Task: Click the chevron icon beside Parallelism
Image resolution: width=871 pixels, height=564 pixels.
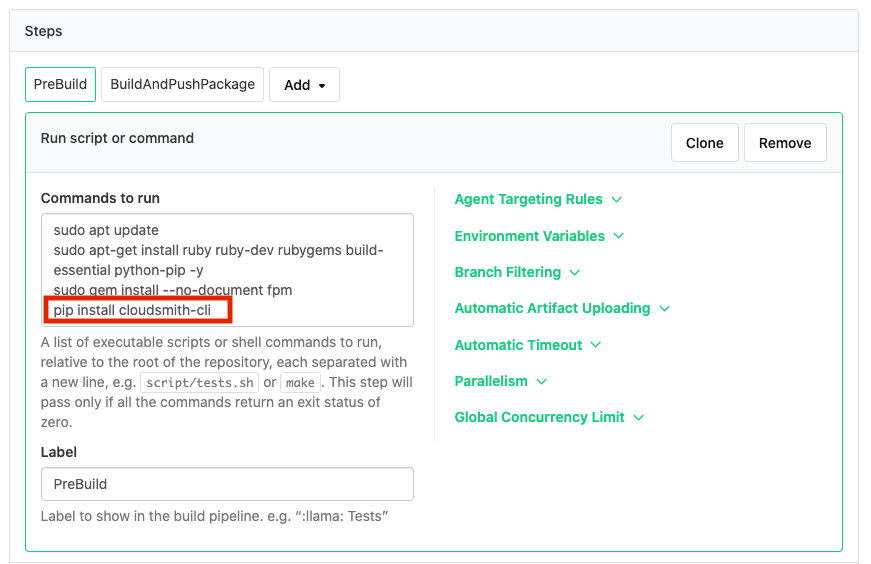Action: pyautogui.click(x=542, y=381)
